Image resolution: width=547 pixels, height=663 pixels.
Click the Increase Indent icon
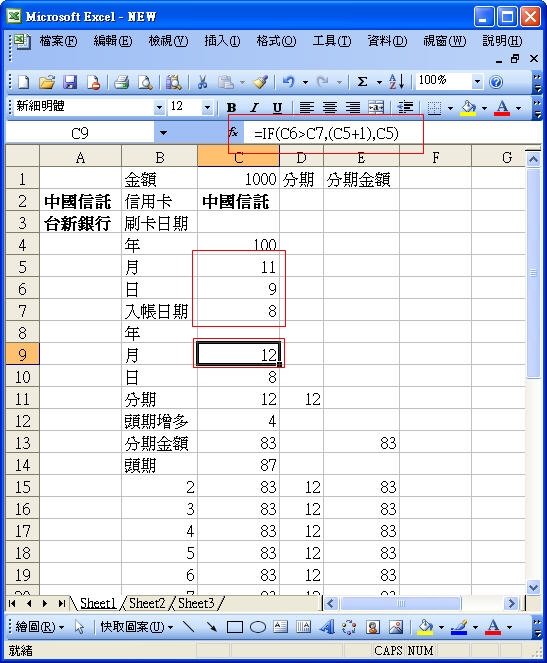click(x=405, y=108)
